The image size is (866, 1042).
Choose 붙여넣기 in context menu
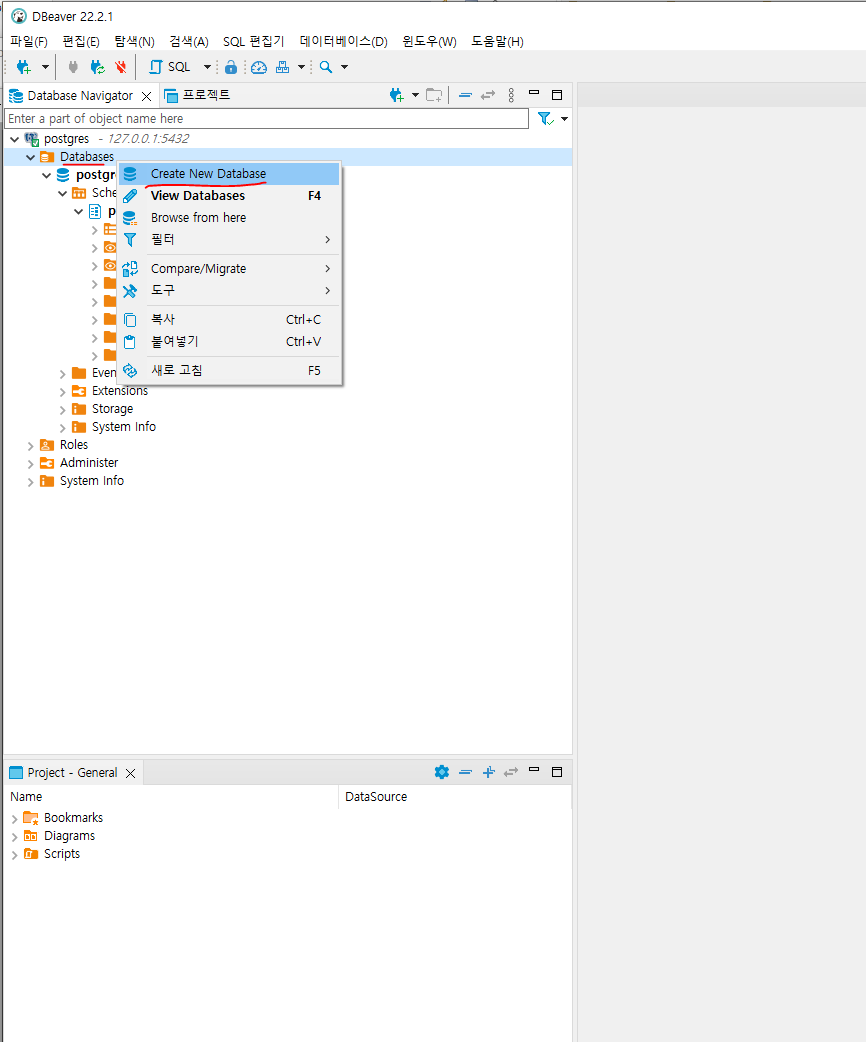pos(229,342)
